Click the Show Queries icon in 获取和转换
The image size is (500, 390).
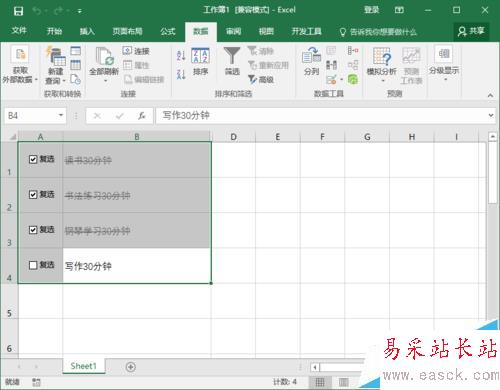(x=76, y=51)
